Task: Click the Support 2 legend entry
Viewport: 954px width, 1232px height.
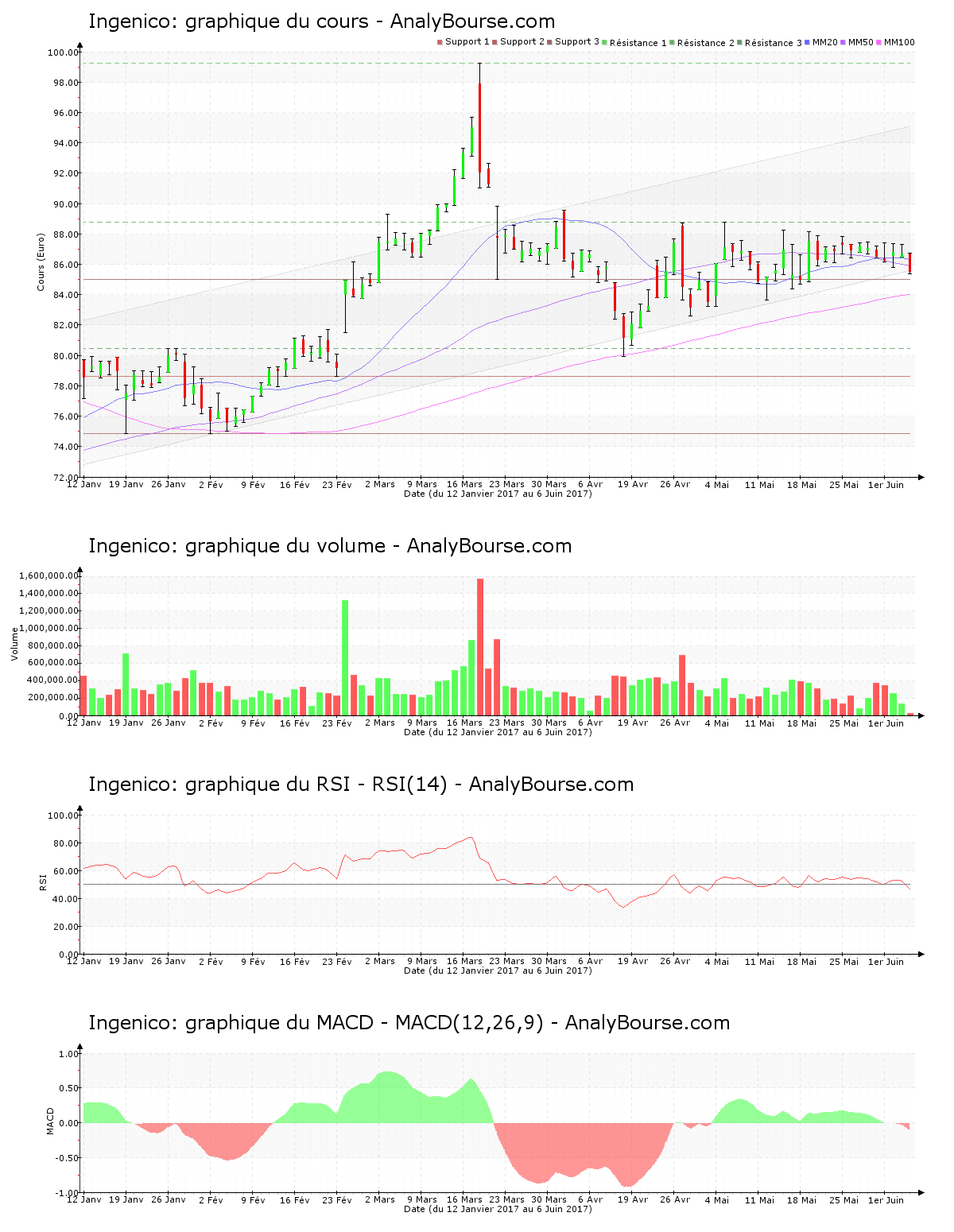Action: [518, 42]
